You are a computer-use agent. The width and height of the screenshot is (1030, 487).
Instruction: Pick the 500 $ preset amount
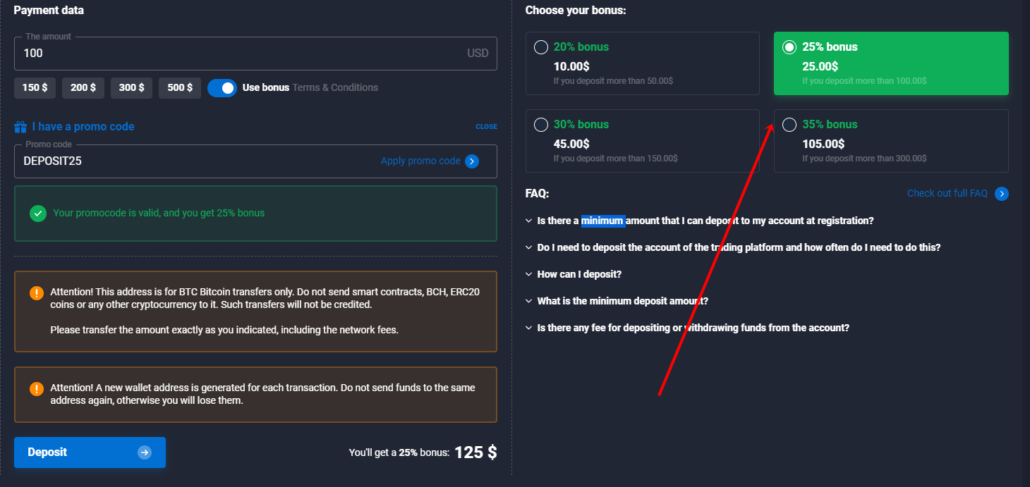pos(179,88)
